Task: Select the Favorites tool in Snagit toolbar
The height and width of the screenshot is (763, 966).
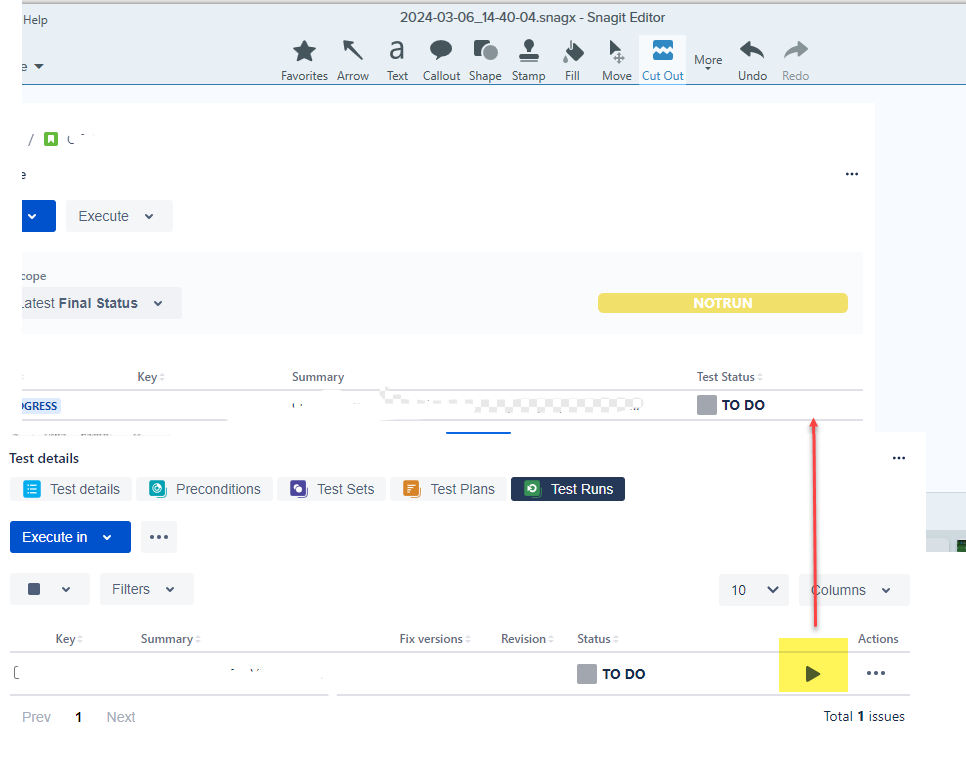Action: pyautogui.click(x=304, y=60)
